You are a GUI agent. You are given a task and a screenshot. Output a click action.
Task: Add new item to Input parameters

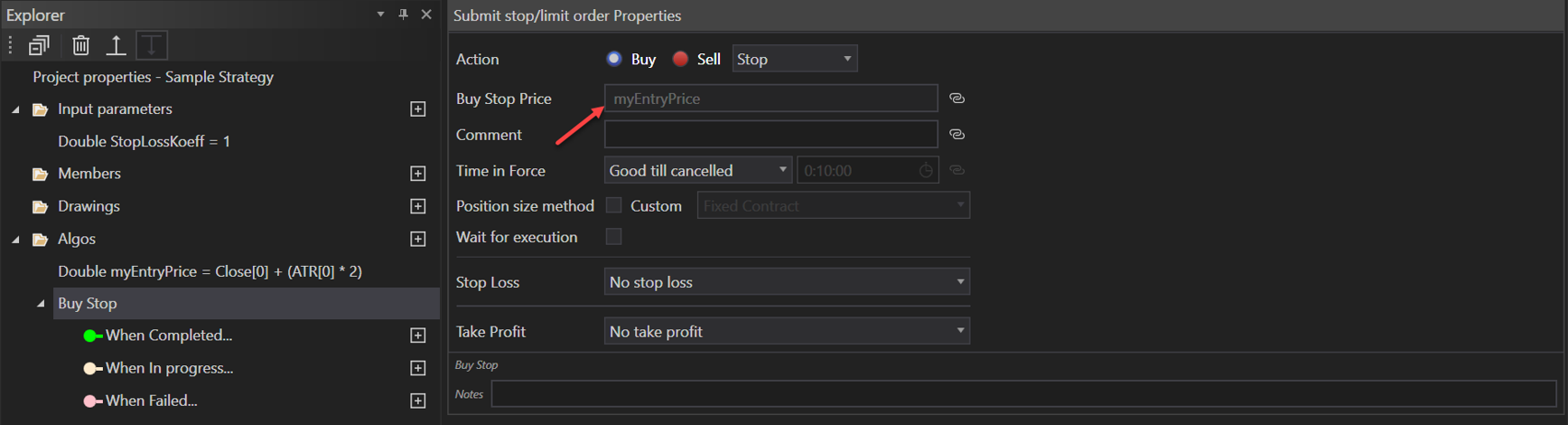(x=418, y=109)
